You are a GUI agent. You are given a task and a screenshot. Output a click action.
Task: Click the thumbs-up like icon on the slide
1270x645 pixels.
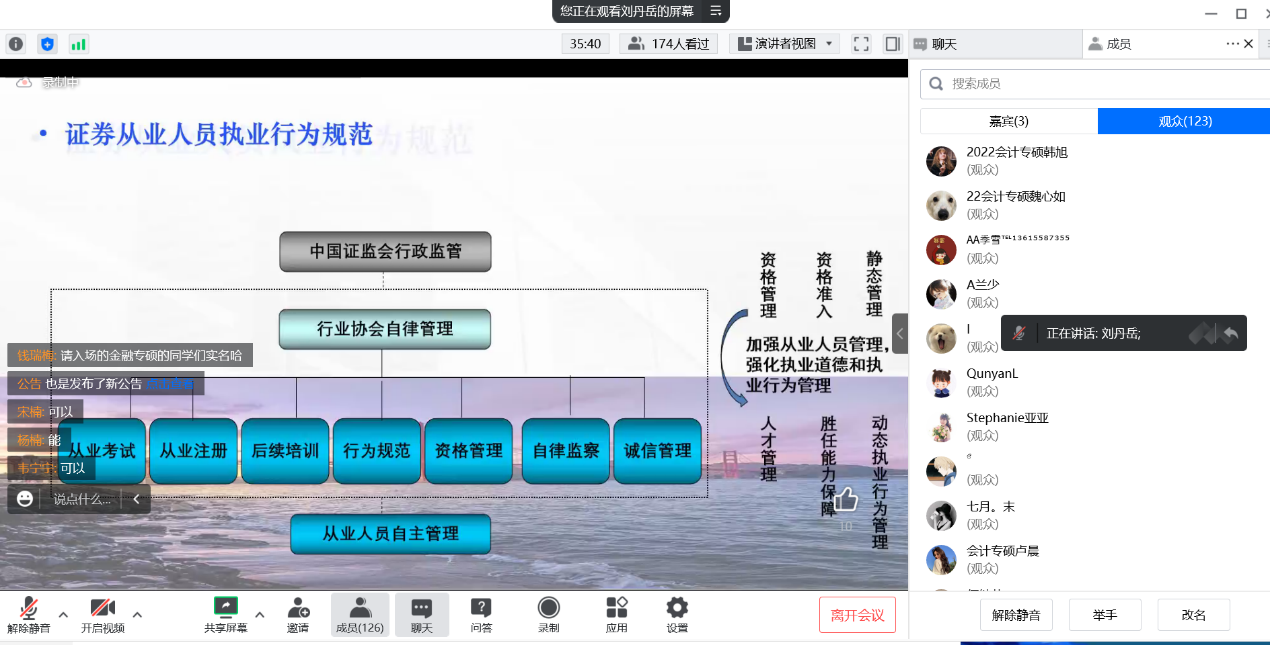[x=845, y=499]
